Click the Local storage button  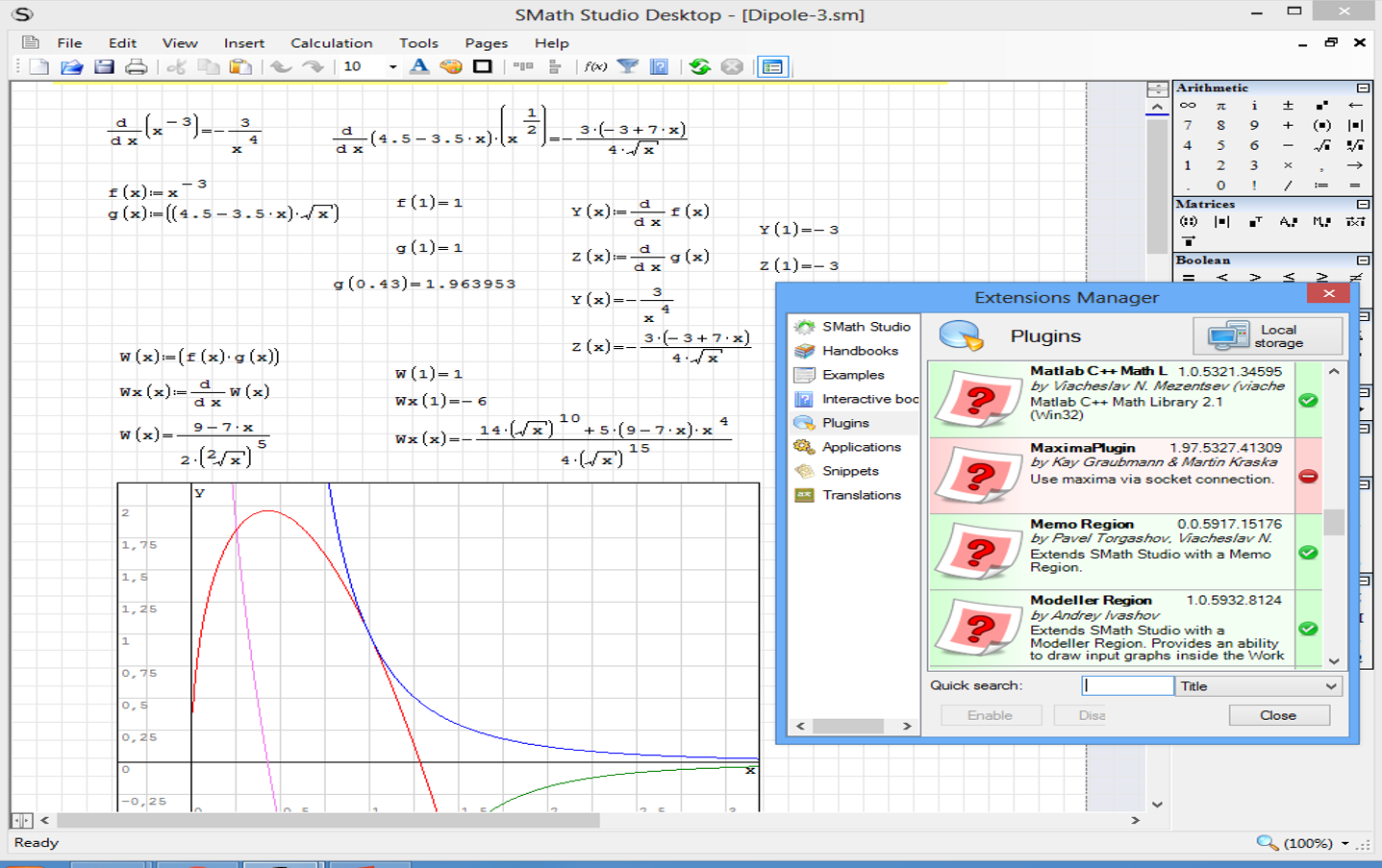coord(1268,336)
